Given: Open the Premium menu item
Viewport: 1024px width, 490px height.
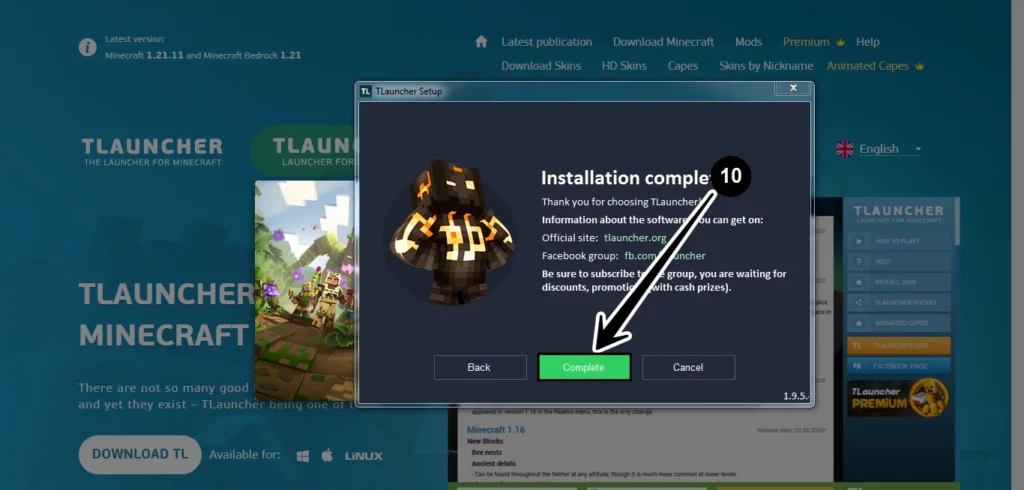Looking at the screenshot, I should [806, 42].
